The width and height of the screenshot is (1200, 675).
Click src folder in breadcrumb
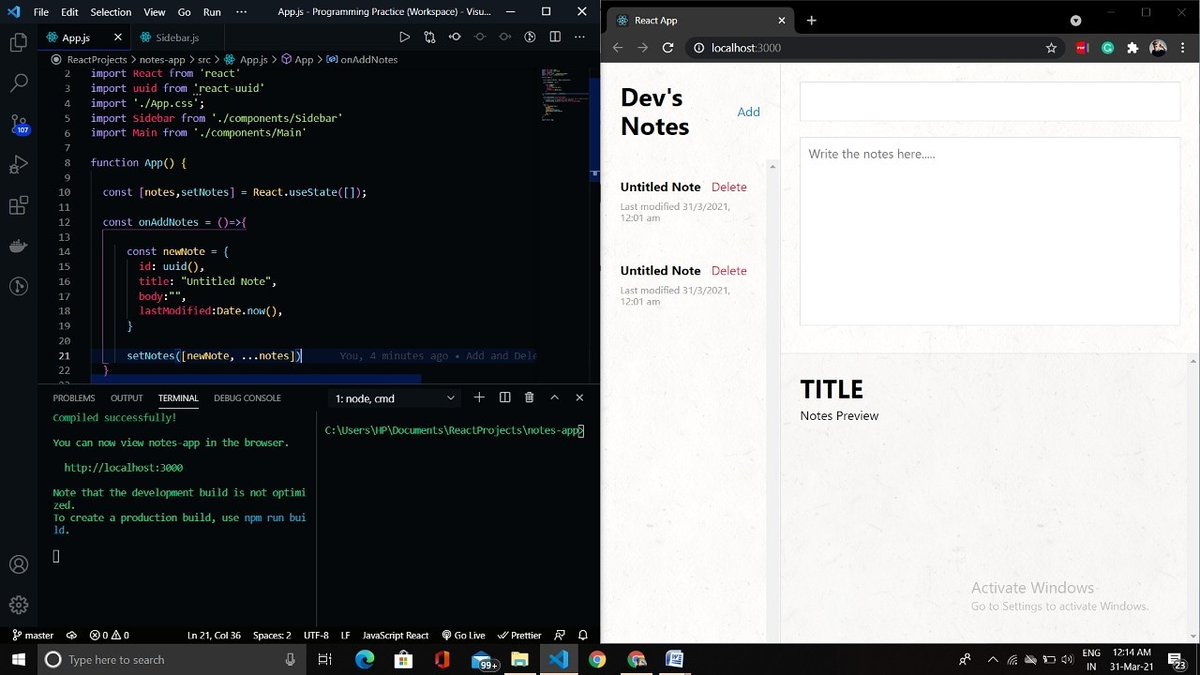(x=204, y=60)
